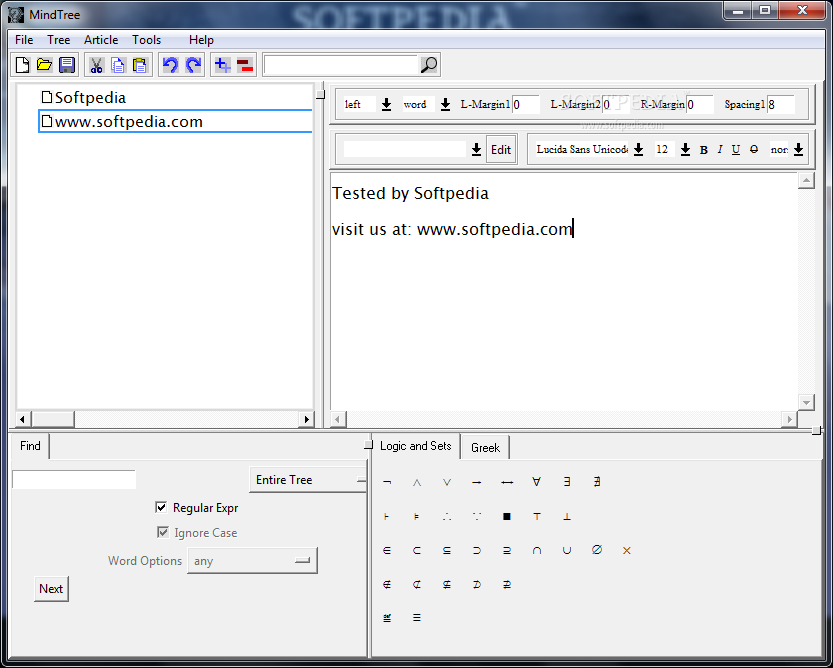
Task: Open the File menu
Action: pos(24,40)
